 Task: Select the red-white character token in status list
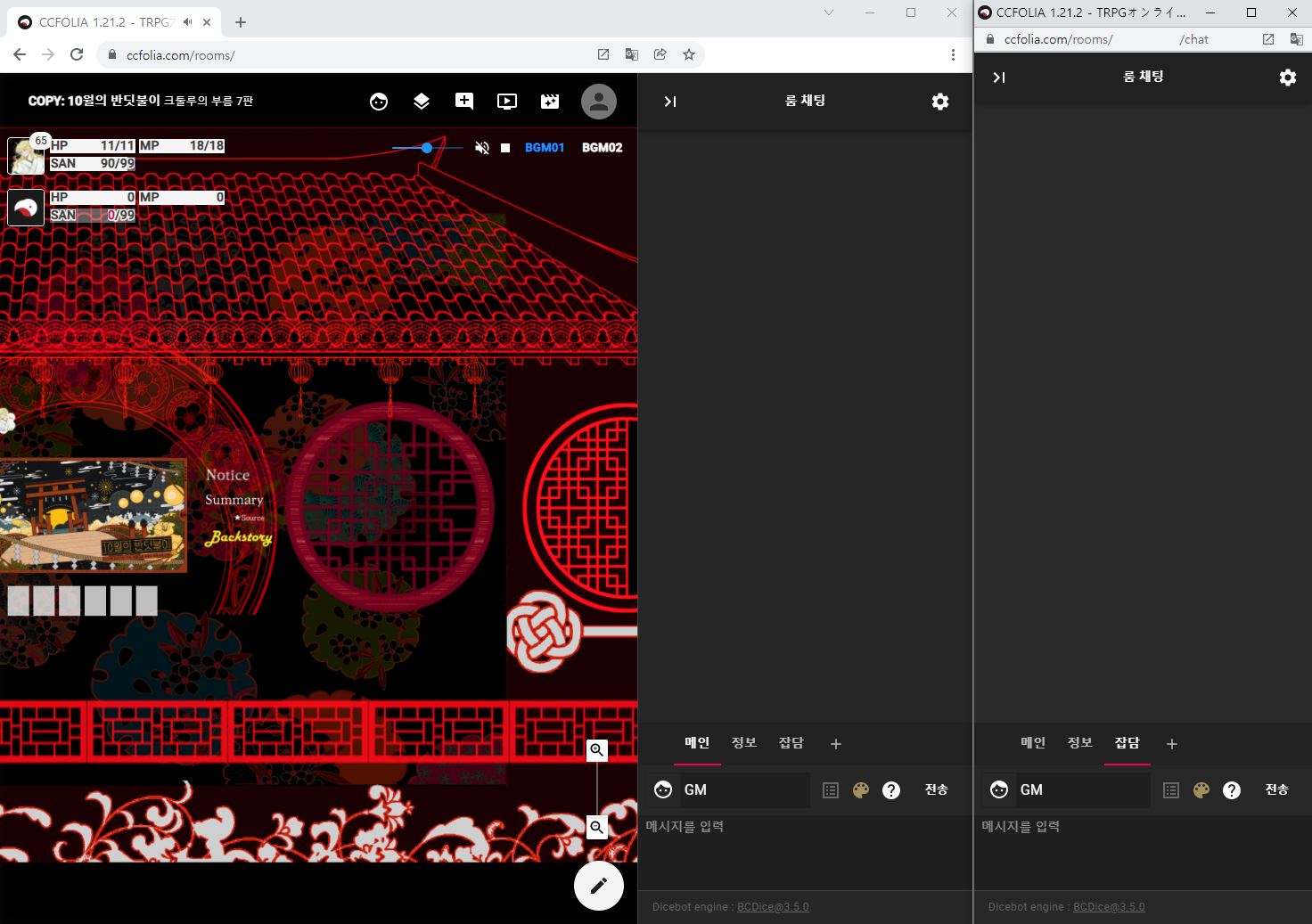point(26,208)
